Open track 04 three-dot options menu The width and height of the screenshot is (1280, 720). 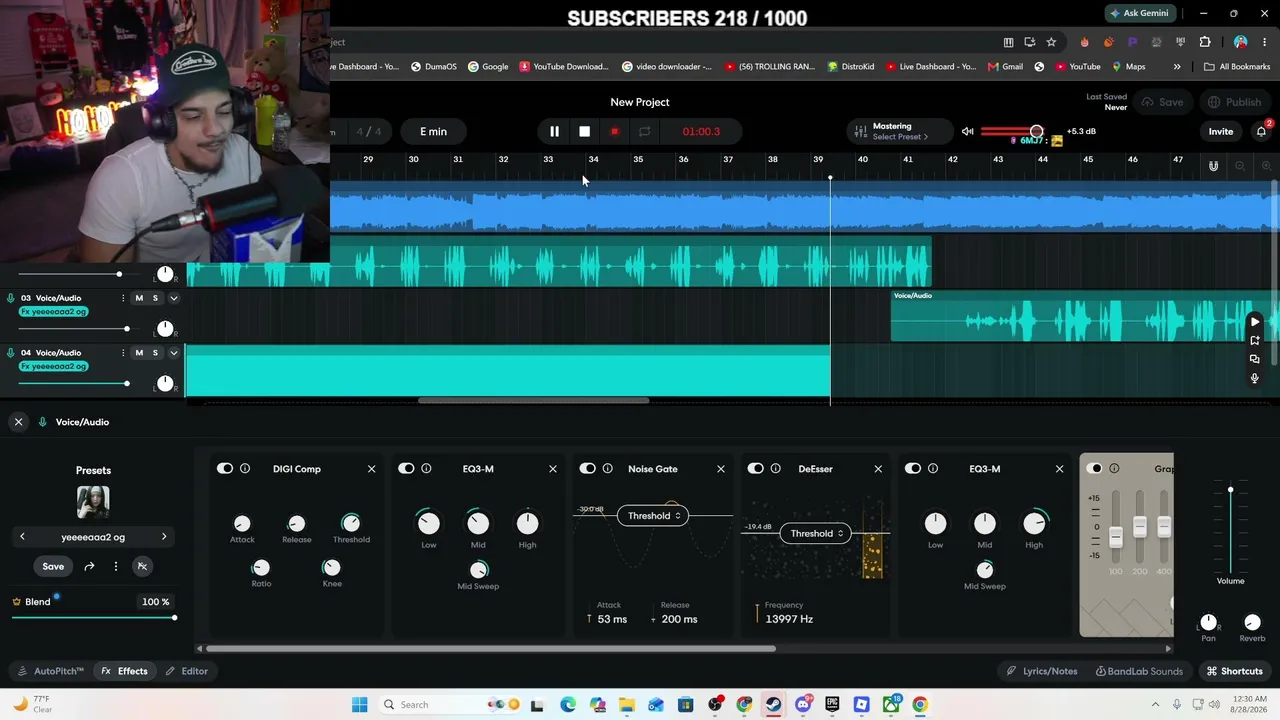pos(123,352)
